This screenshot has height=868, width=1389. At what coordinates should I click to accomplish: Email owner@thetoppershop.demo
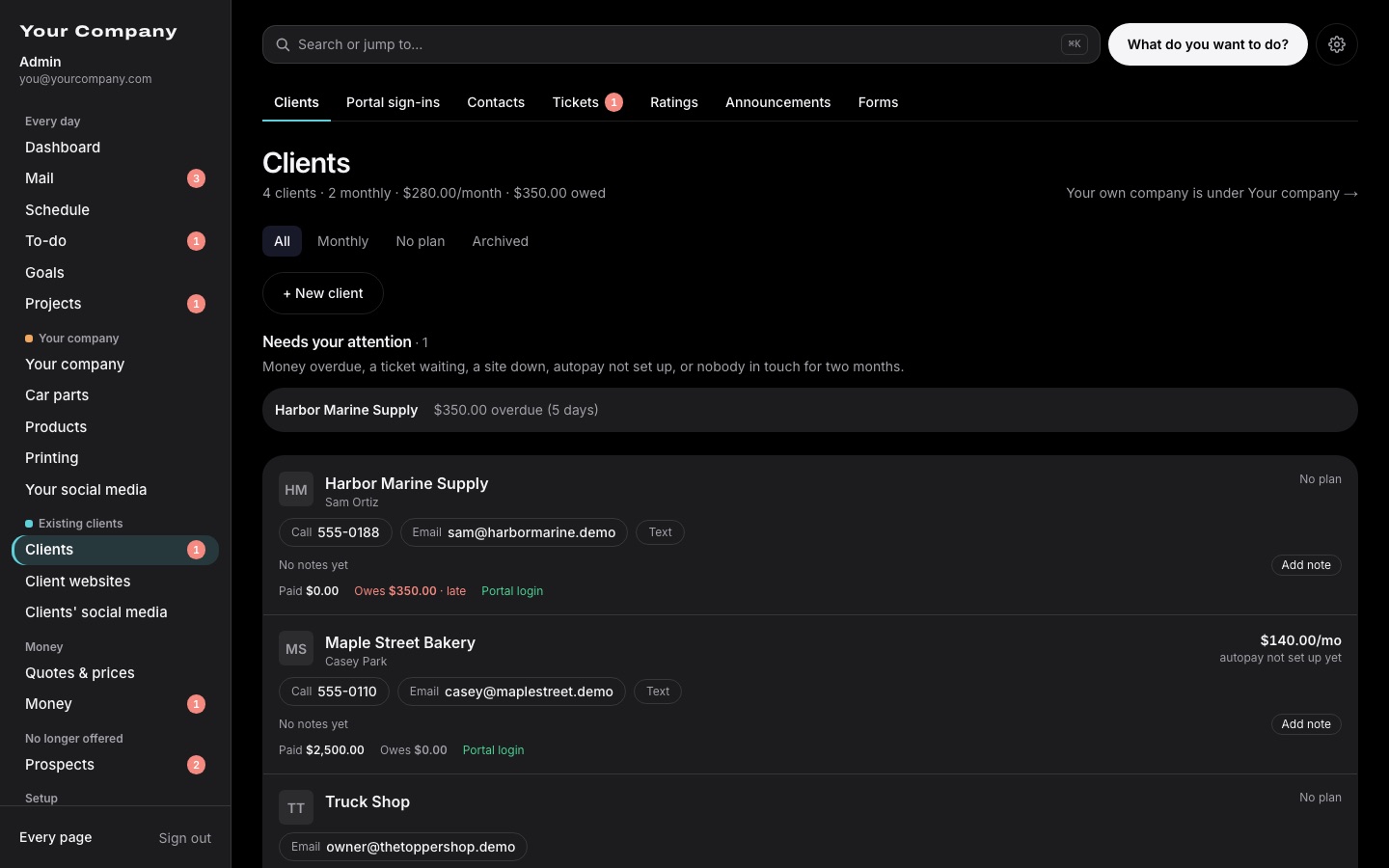coord(403,847)
